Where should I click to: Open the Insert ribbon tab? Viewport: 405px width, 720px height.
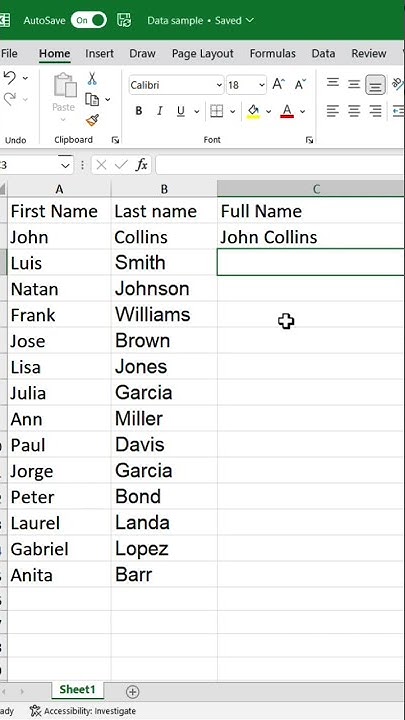99,53
